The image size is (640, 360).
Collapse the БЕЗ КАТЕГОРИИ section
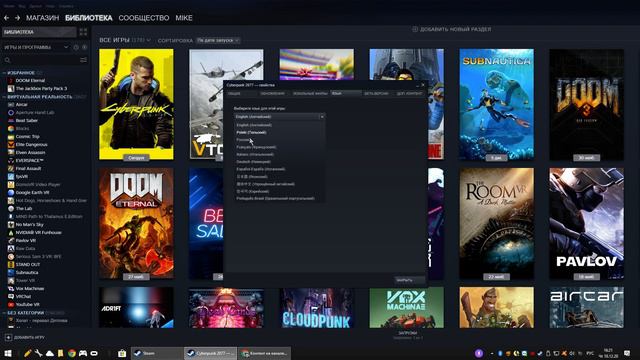4,313
